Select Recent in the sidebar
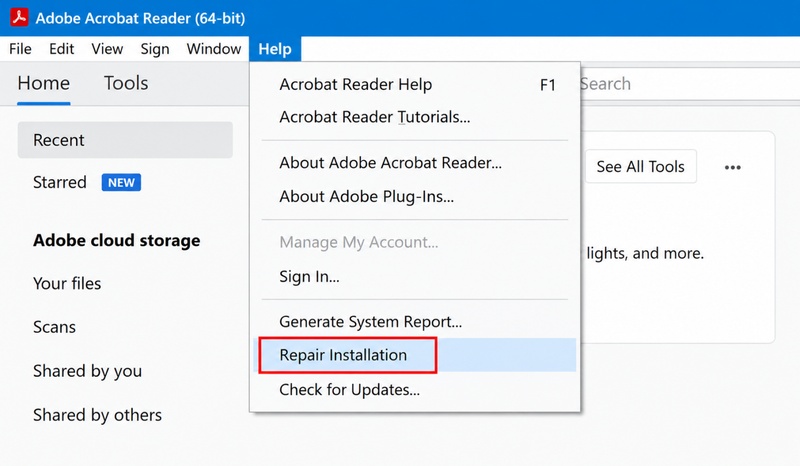Viewport: 800px width, 466px height. click(125, 140)
